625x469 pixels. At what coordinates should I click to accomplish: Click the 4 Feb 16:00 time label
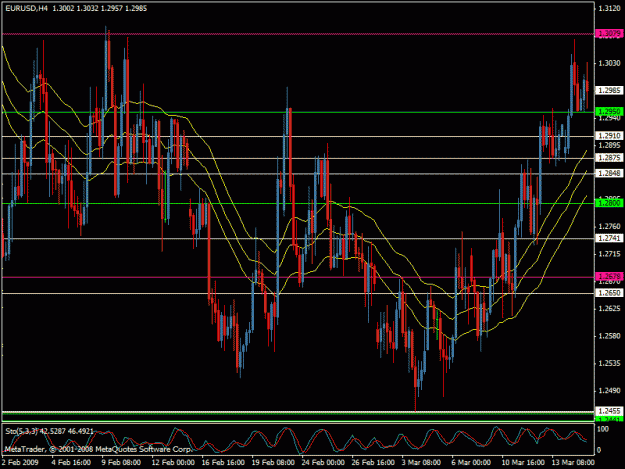[x=71, y=462]
